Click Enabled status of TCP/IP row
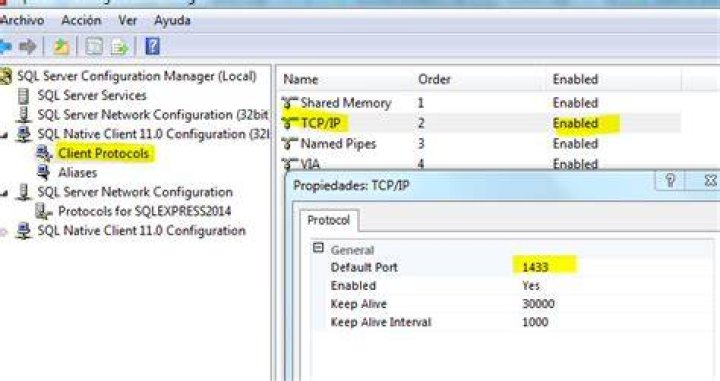Viewport: 720px width, 381px height. 575,123
